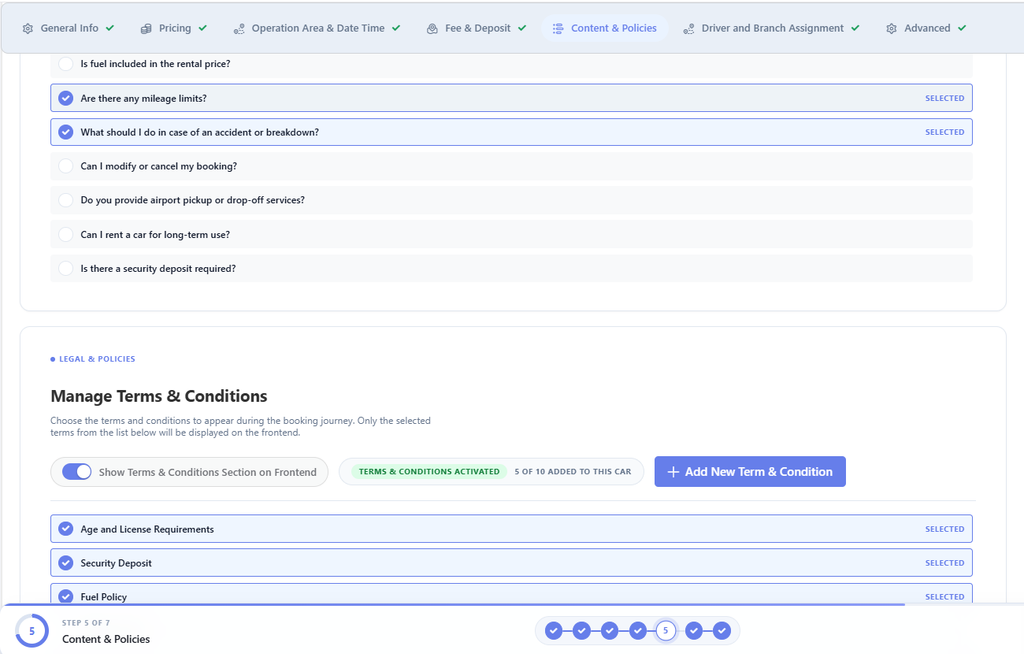The width and height of the screenshot is (1024, 654).
Task: Click the blue progress bar above the footer
Action: coord(453,605)
